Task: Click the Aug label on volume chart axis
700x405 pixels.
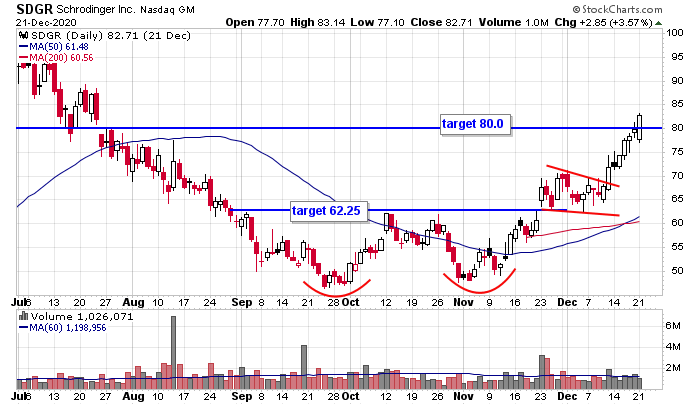Action: click(x=133, y=397)
